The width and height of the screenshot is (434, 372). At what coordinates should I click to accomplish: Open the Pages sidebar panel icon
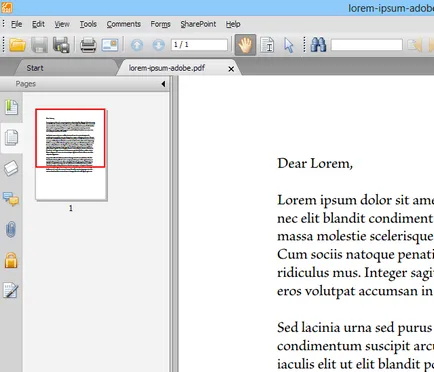pos(11,138)
